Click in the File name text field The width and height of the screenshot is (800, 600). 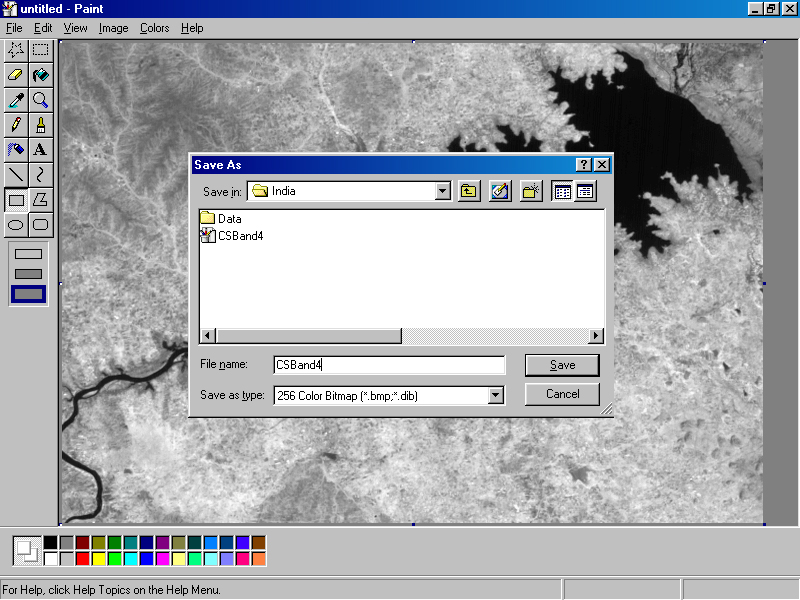[388, 365]
